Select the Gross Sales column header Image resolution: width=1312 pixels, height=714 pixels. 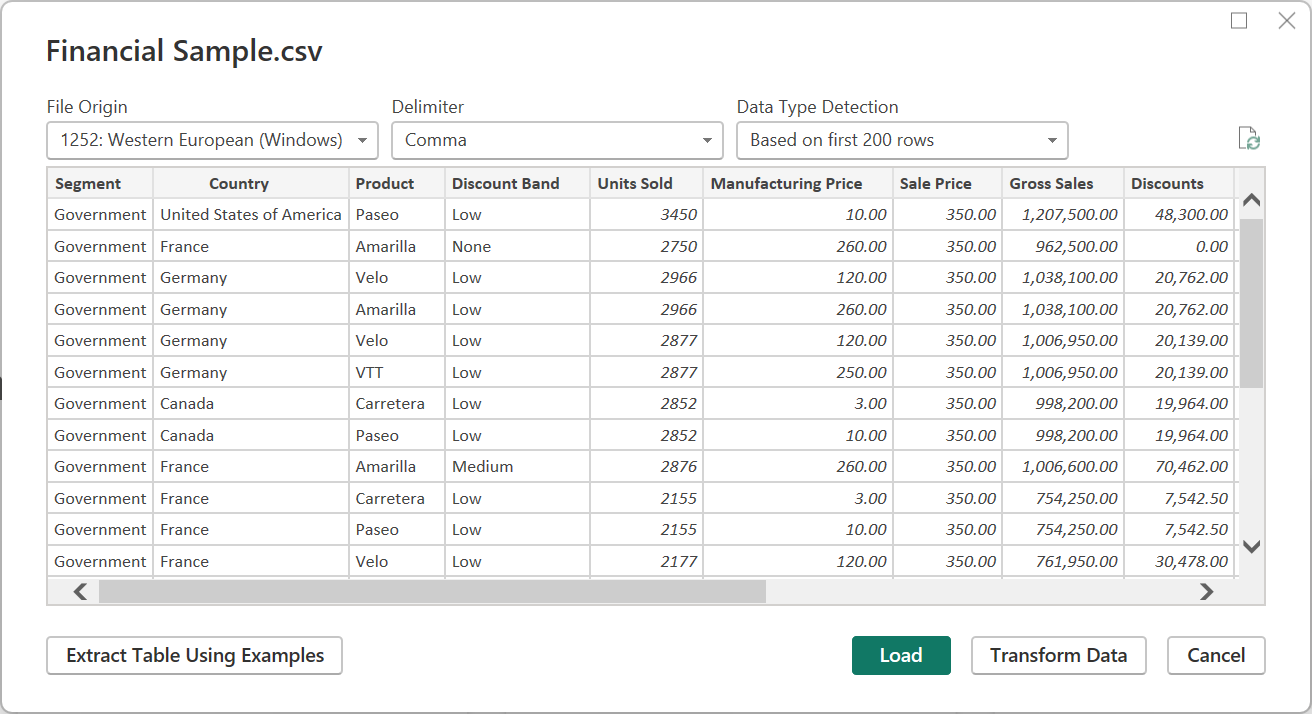coord(1062,184)
